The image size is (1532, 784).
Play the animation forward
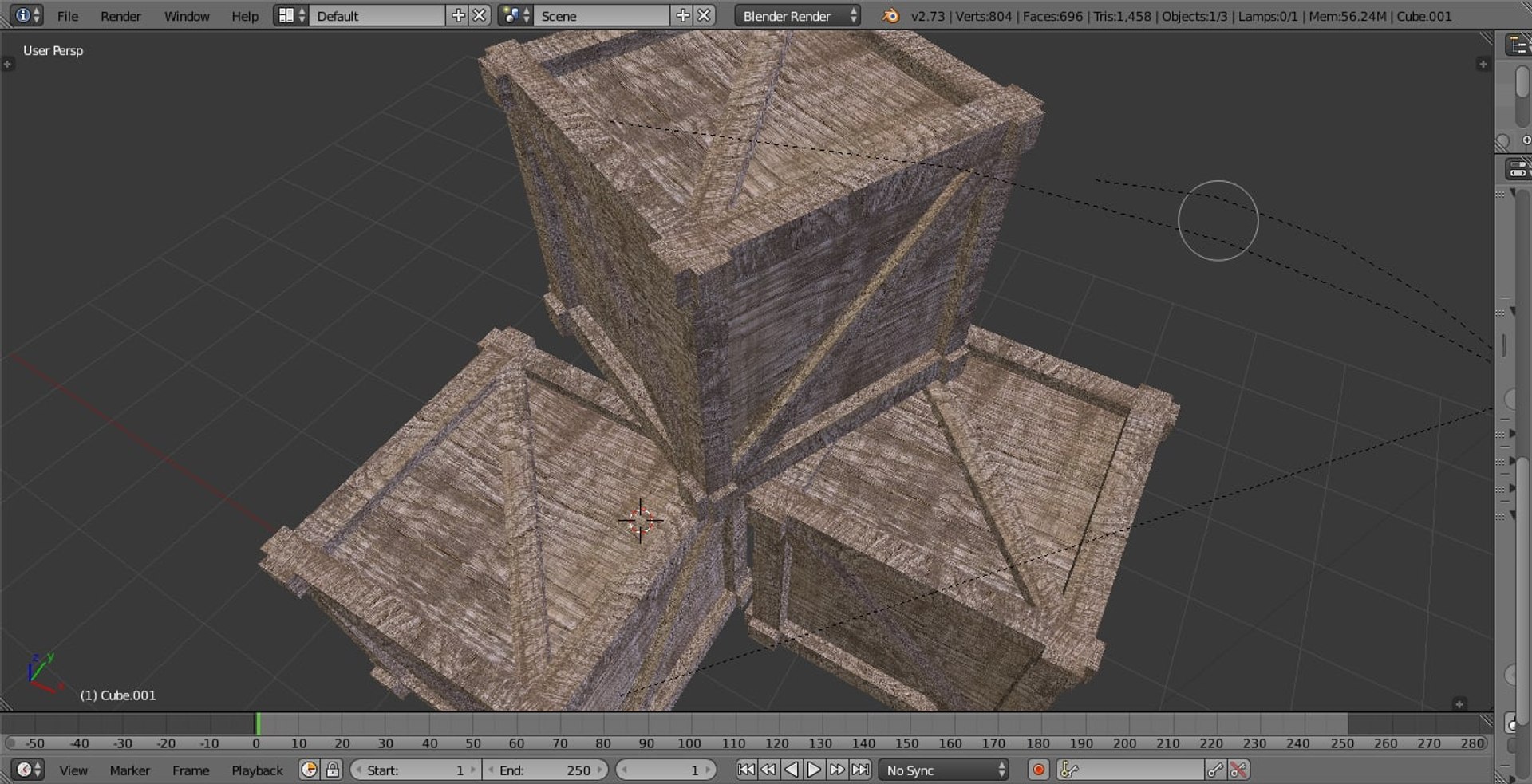tap(814, 770)
